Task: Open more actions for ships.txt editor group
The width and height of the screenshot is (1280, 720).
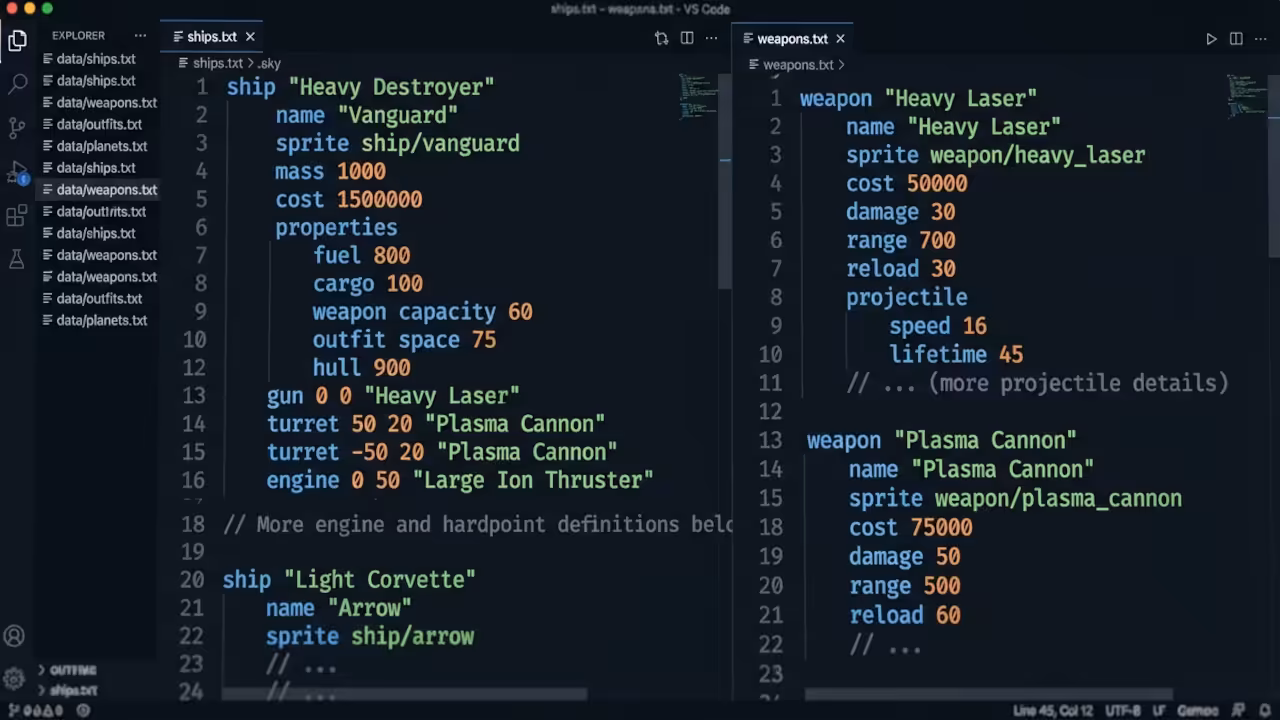Action: pos(712,38)
